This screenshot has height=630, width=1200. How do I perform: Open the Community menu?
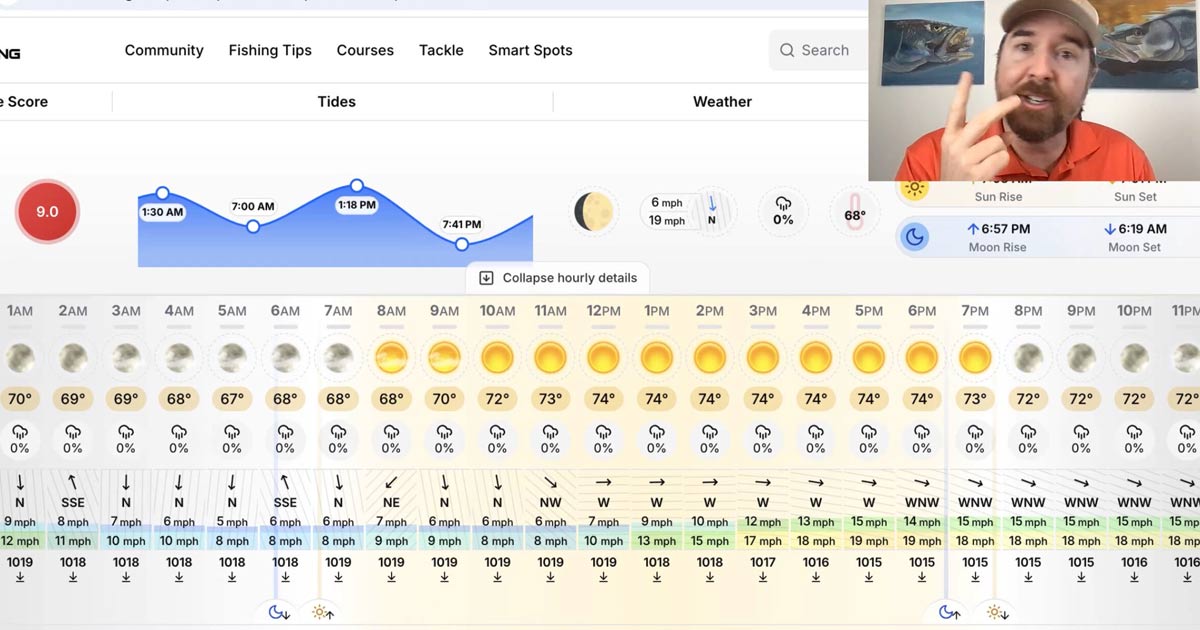pos(164,50)
